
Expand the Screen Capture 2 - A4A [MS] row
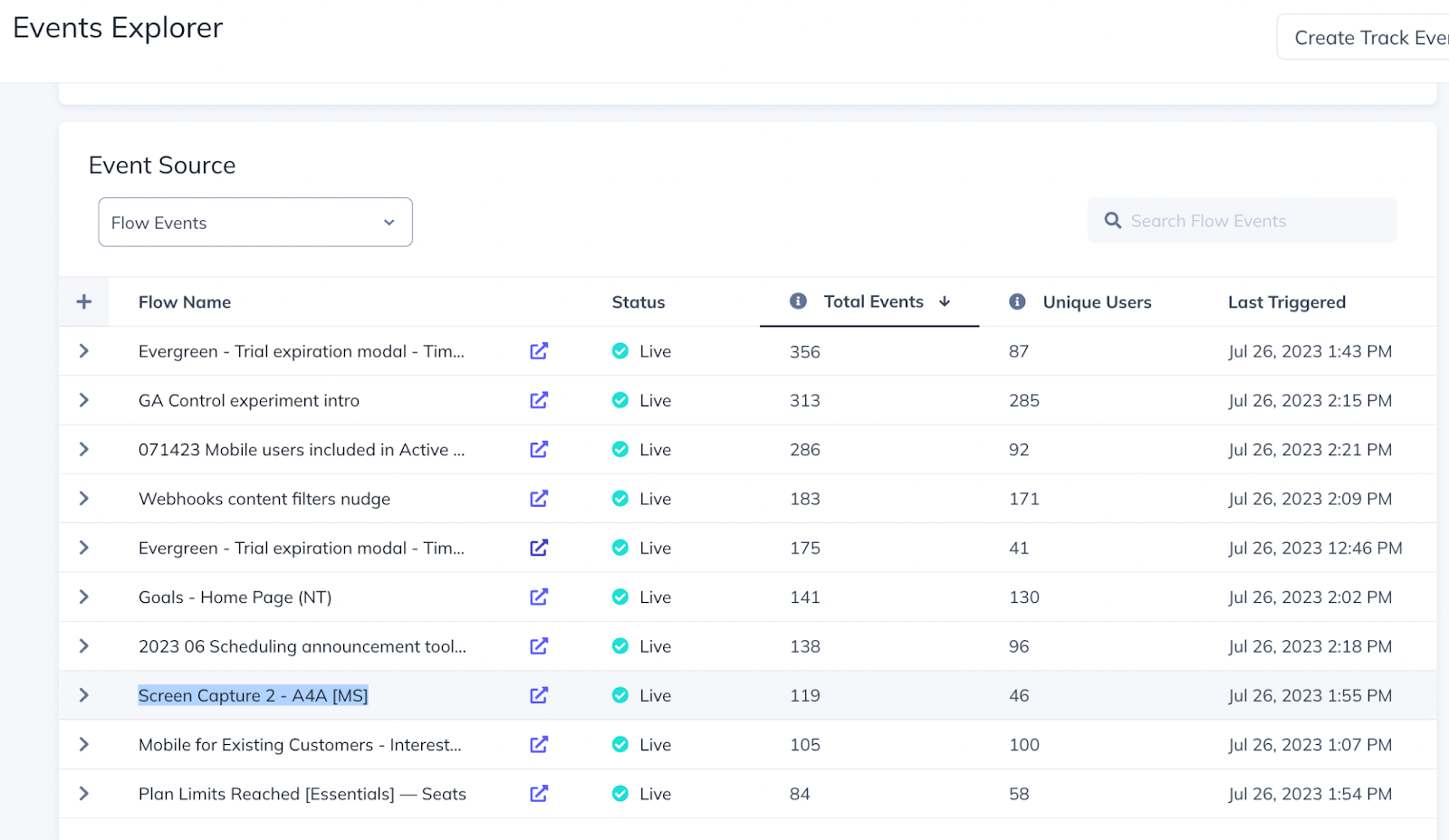point(84,695)
